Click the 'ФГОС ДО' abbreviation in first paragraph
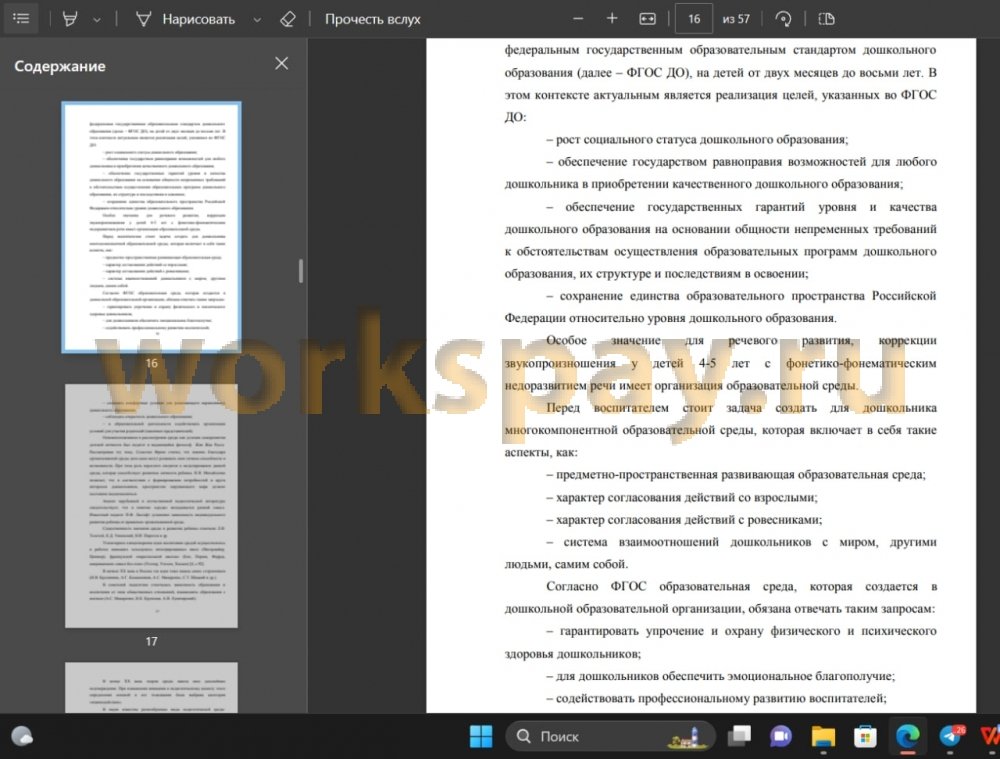The image size is (1000, 759). (656, 73)
